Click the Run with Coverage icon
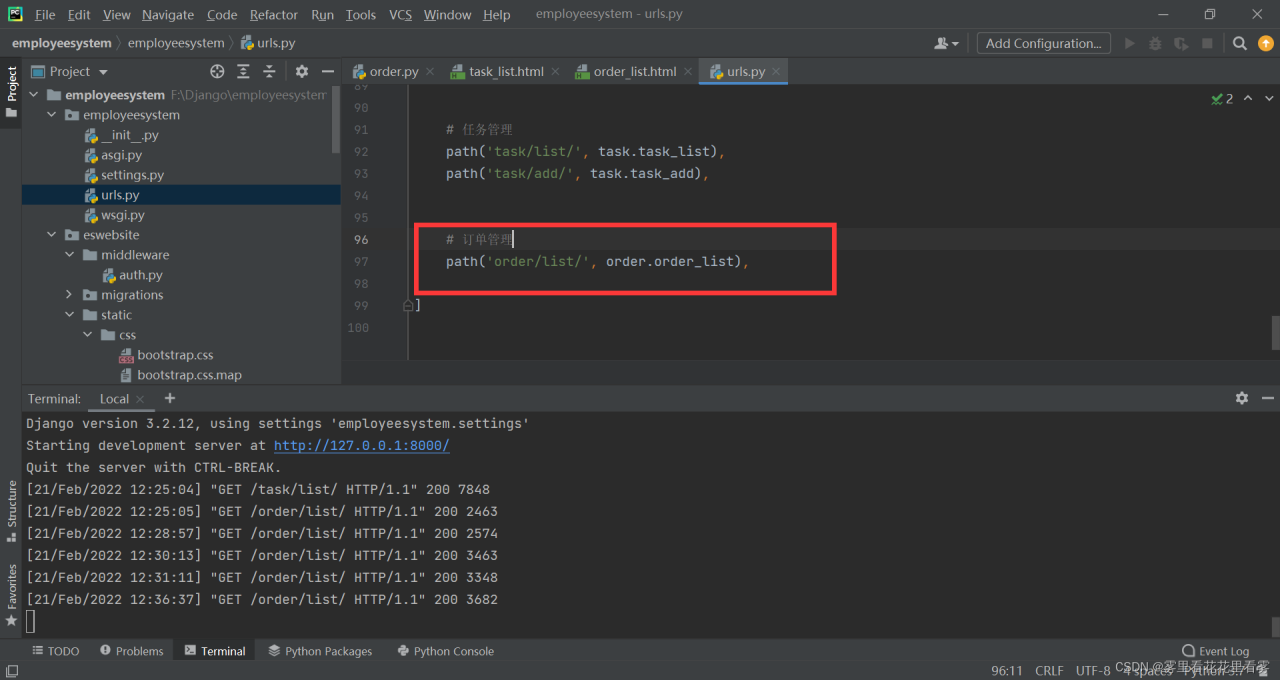Screen dimensions: 1280x680 [1181, 43]
